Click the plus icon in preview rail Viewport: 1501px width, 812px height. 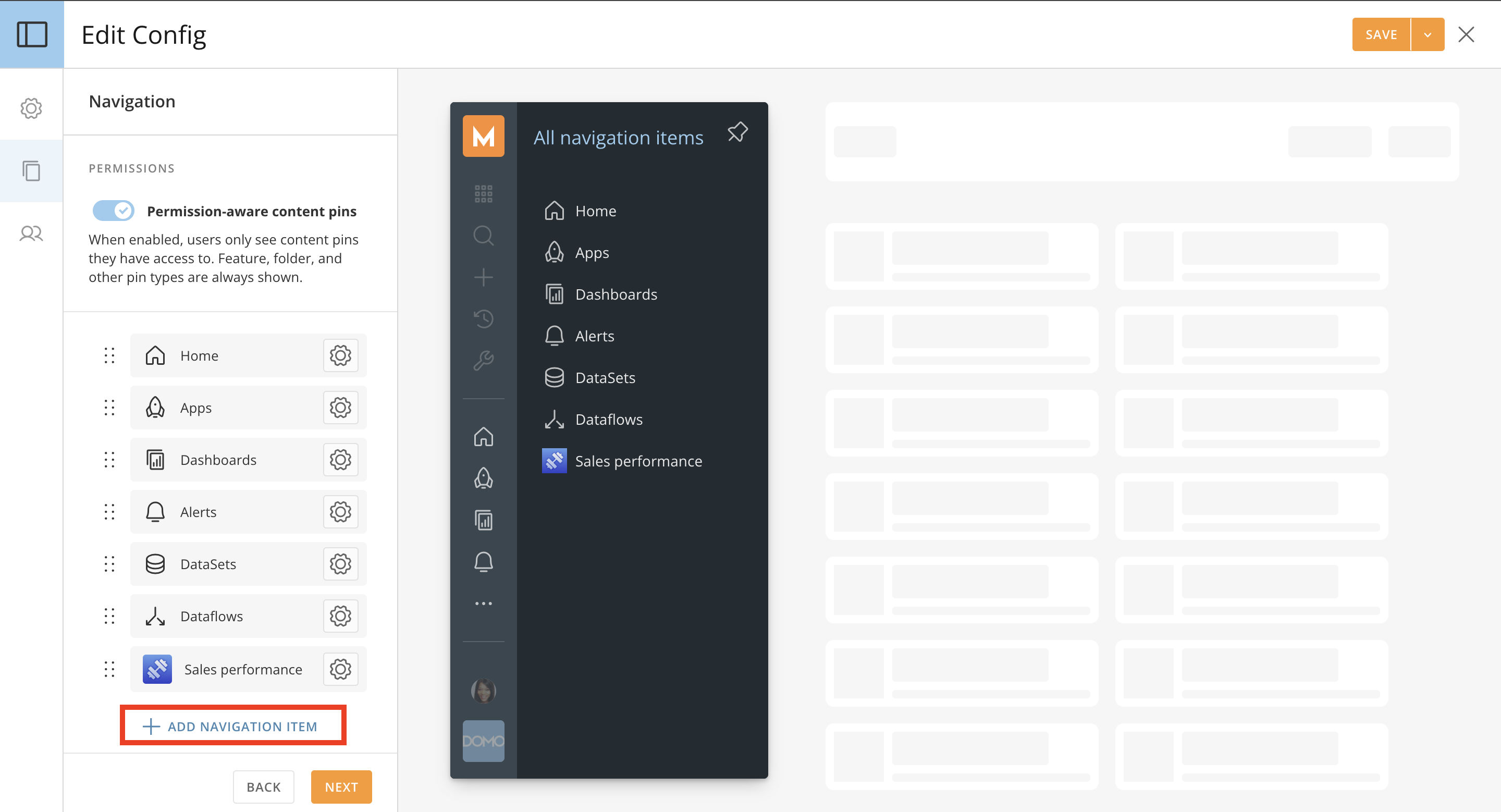[x=484, y=277]
